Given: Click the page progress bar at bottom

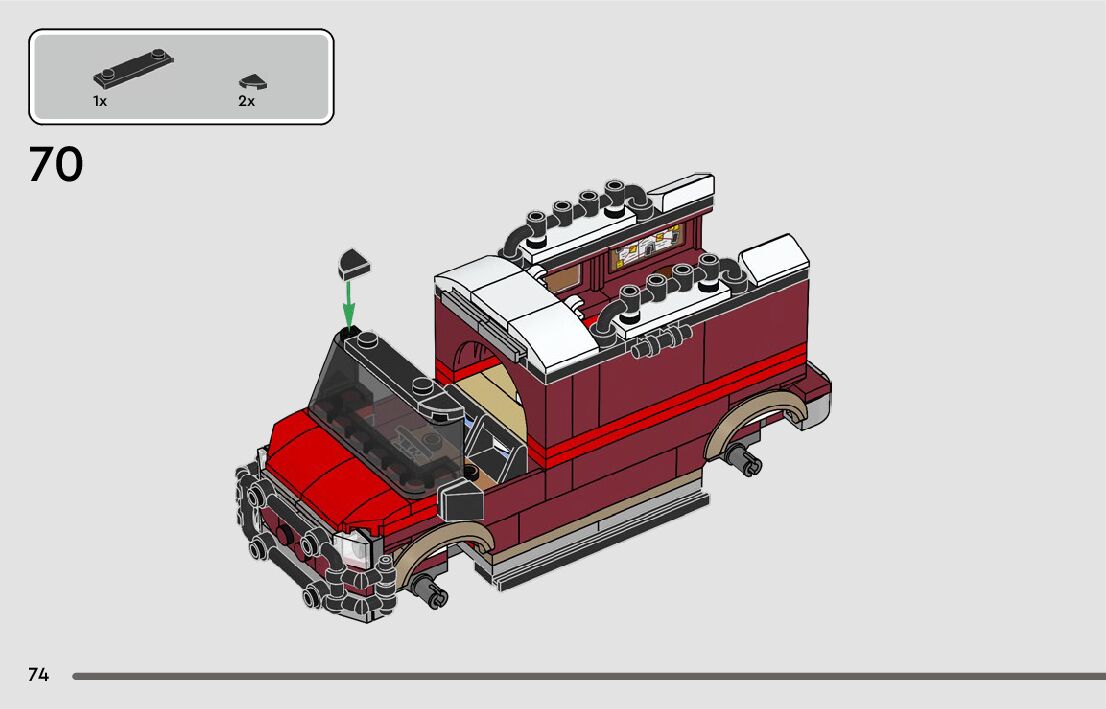Looking at the screenshot, I should tap(588, 677).
